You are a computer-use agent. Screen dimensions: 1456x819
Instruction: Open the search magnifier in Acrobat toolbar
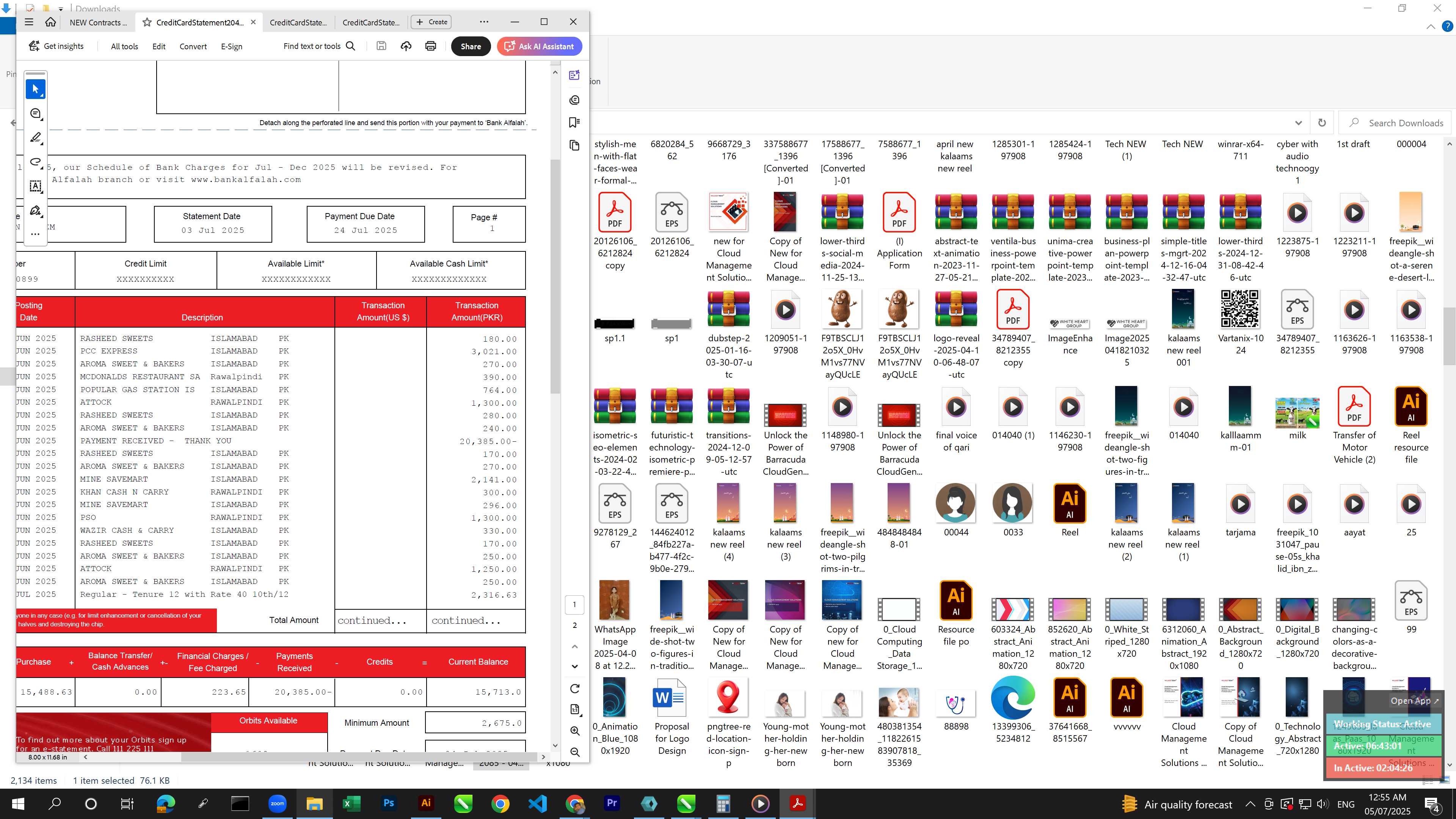[x=350, y=46]
